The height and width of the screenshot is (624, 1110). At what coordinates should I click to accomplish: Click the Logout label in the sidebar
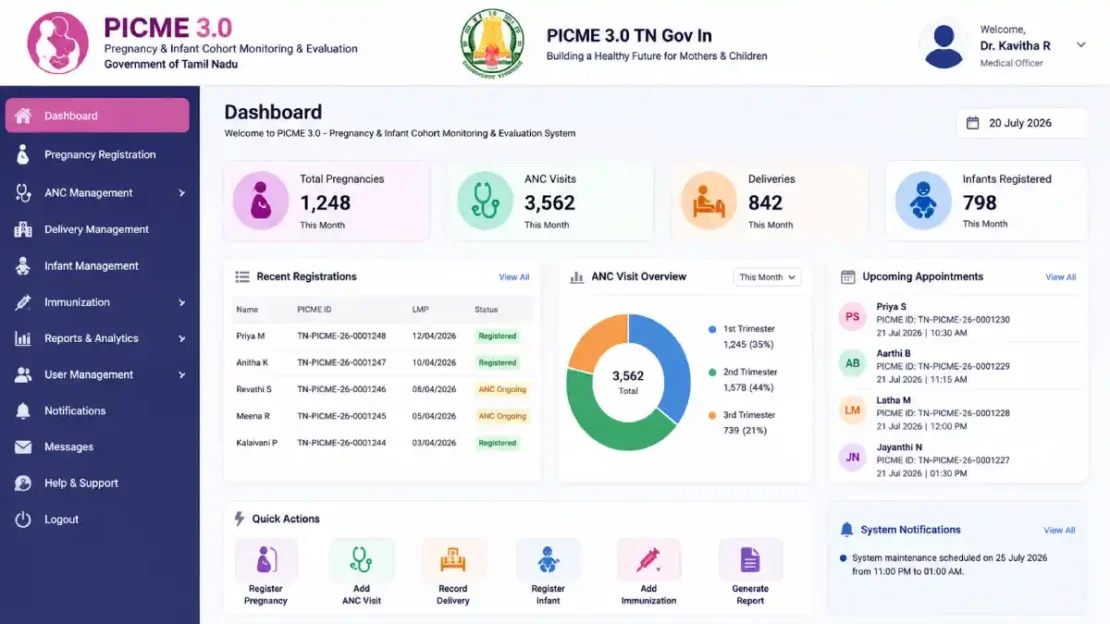pos(62,519)
